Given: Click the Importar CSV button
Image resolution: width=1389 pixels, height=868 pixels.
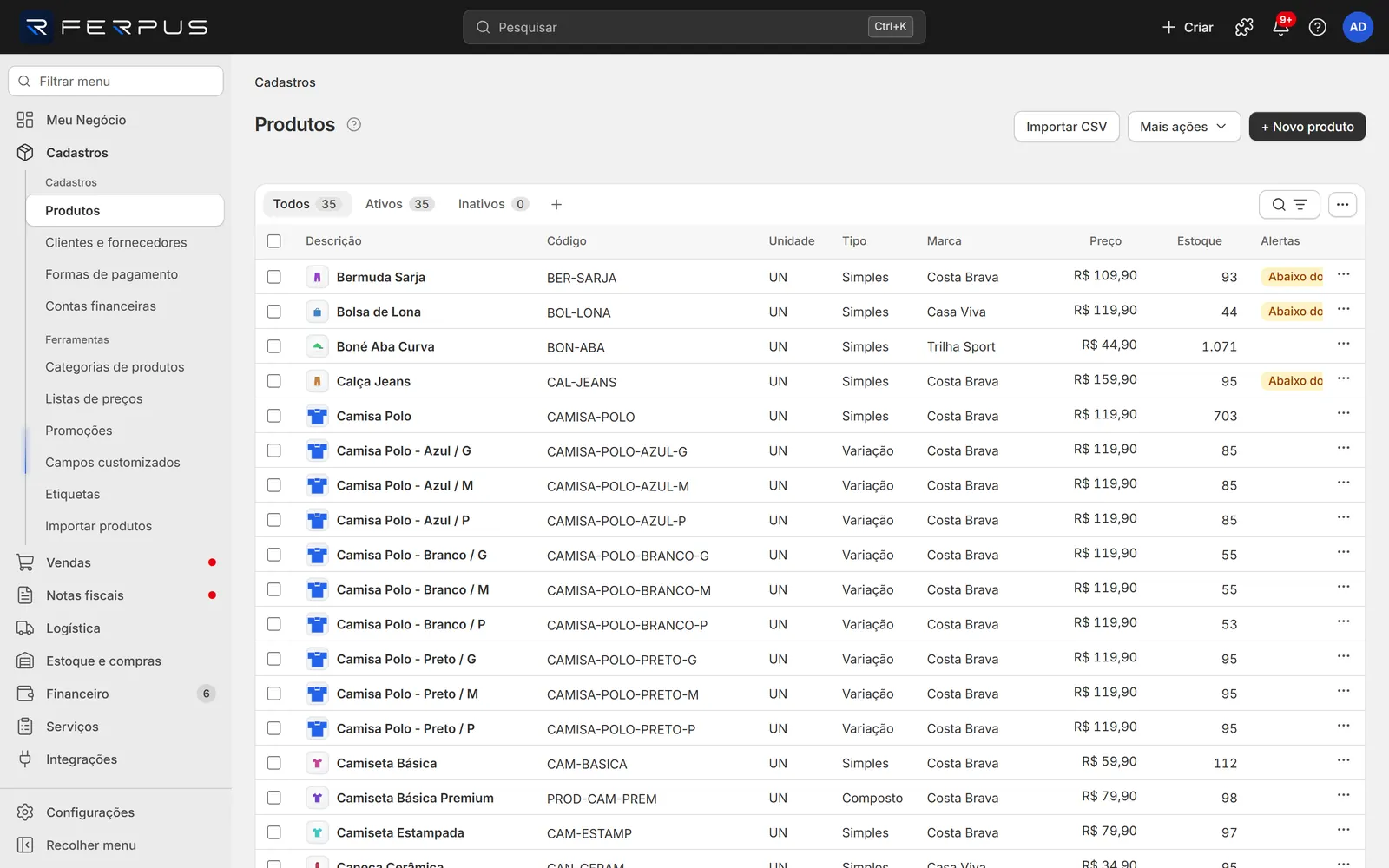Looking at the screenshot, I should 1066,127.
